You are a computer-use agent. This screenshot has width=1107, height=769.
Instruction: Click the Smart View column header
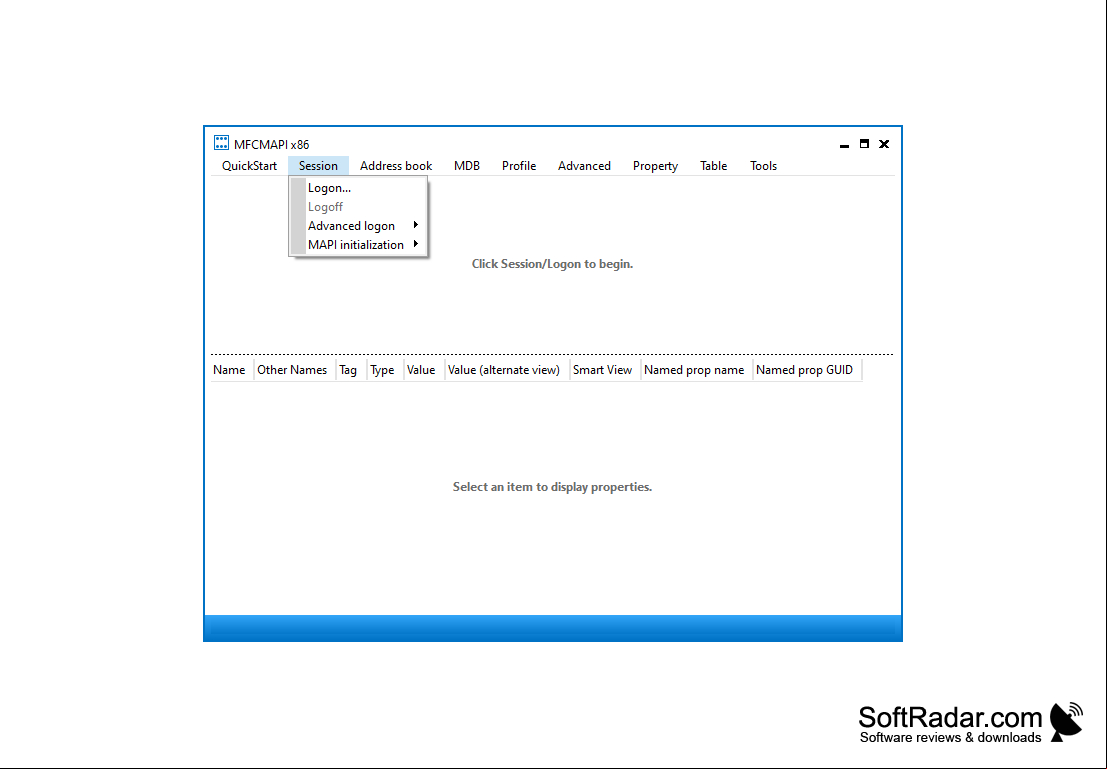click(x=606, y=370)
